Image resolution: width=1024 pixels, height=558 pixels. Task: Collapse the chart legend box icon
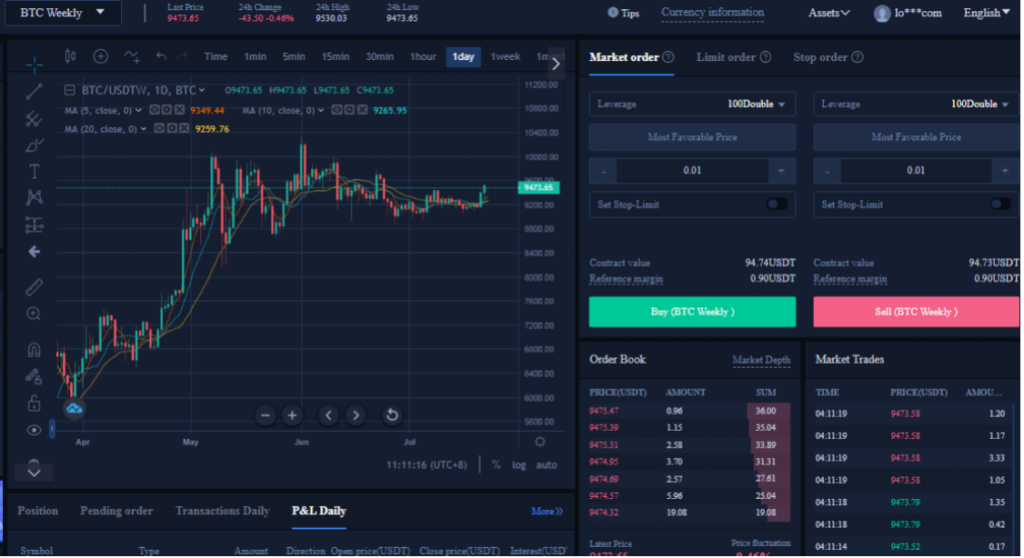[69, 90]
